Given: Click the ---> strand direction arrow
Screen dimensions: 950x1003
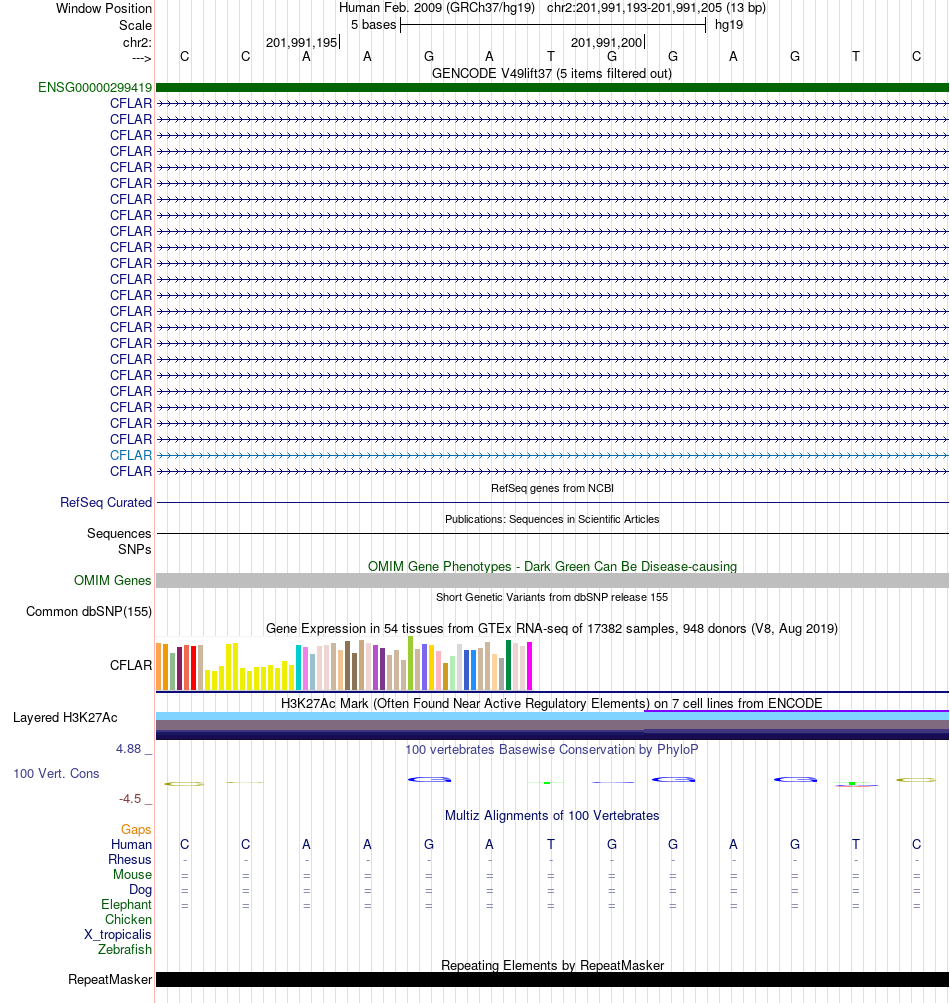Looking at the screenshot, I should pos(141,58).
